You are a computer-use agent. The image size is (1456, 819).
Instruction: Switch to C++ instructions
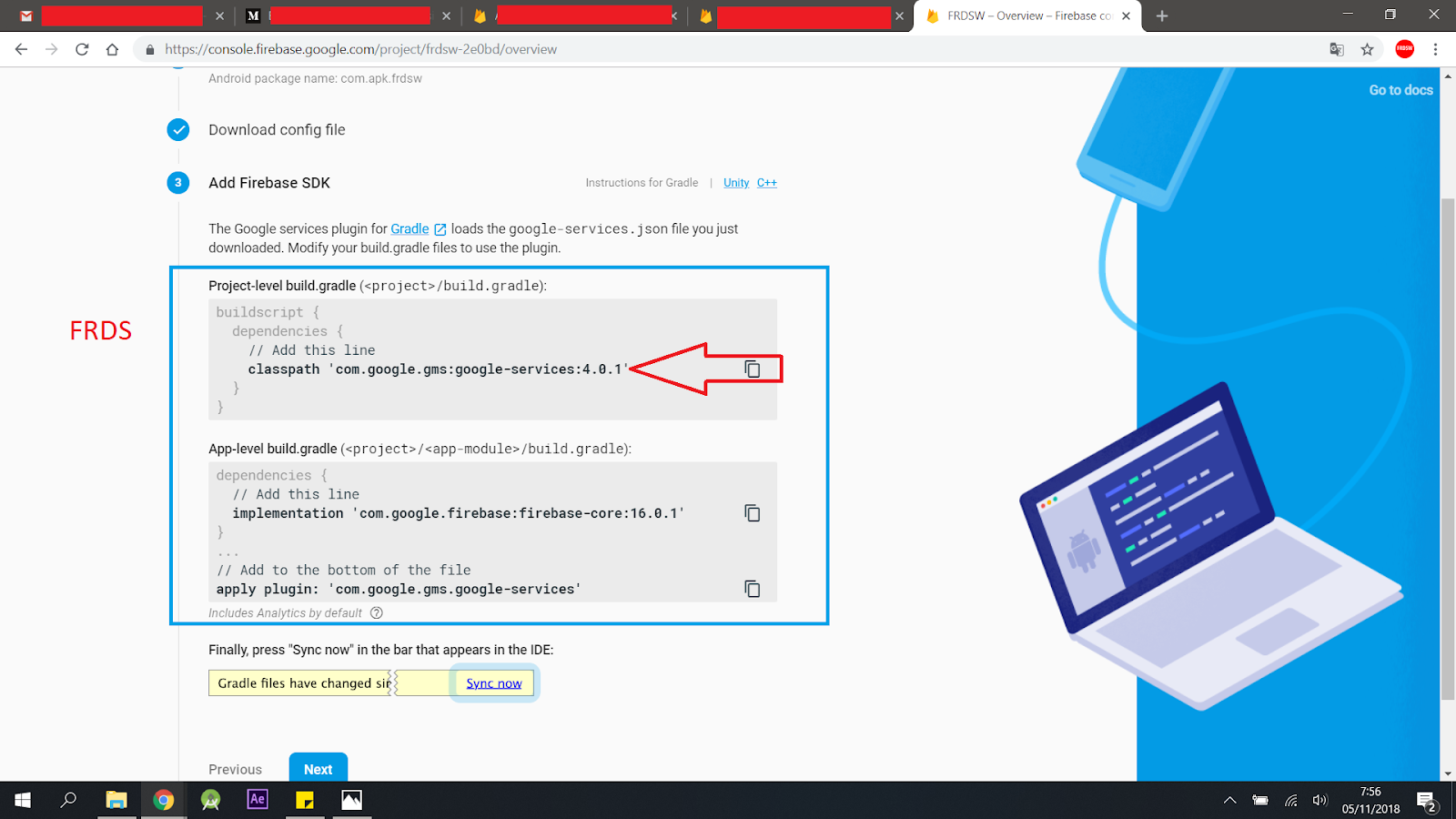click(x=767, y=183)
